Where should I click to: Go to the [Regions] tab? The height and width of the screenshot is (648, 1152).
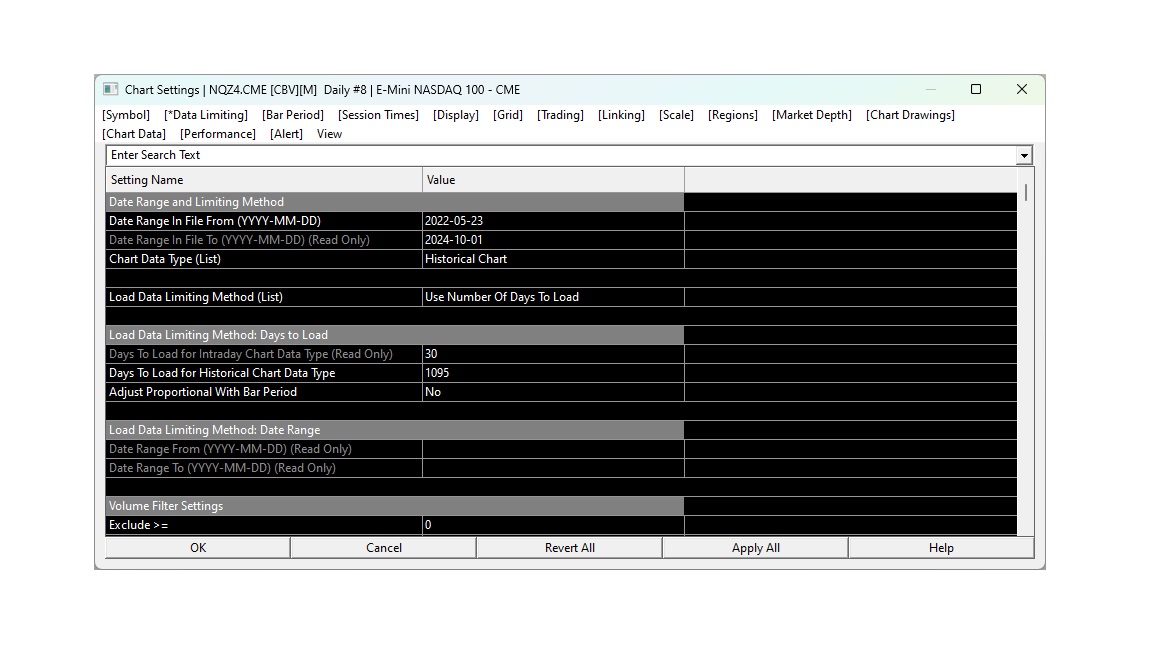(732, 115)
